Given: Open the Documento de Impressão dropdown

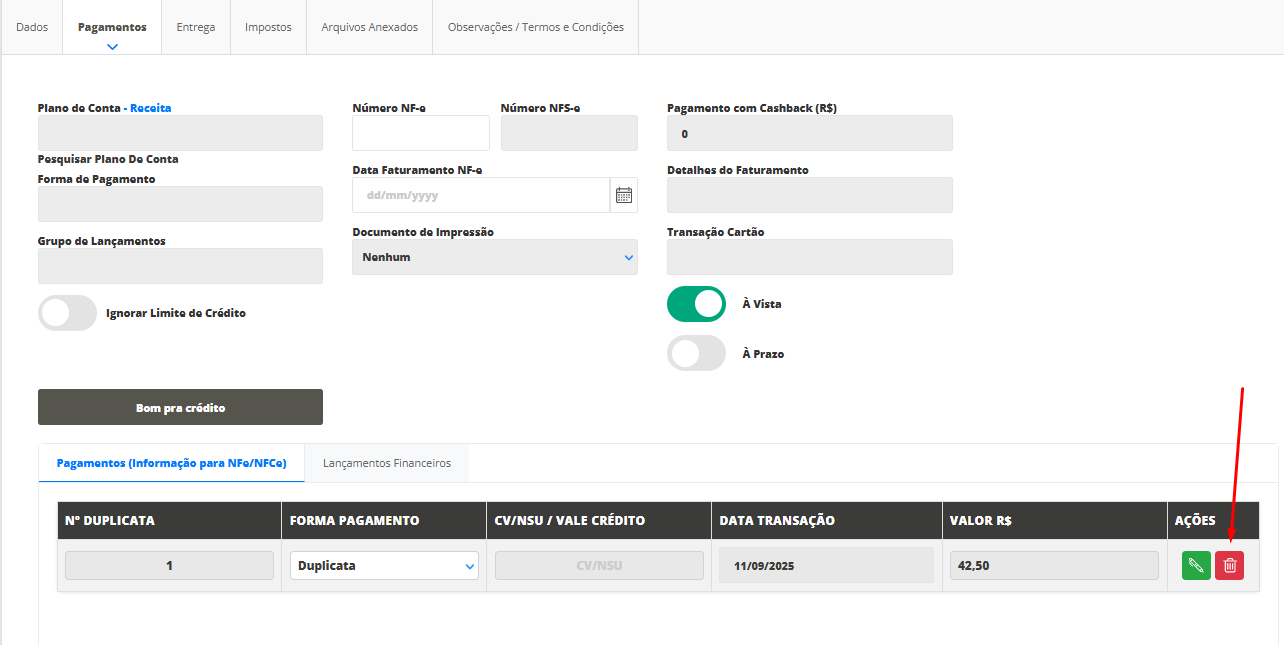Looking at the screenshot, I should pyautogui.click(x=495, y=257).
